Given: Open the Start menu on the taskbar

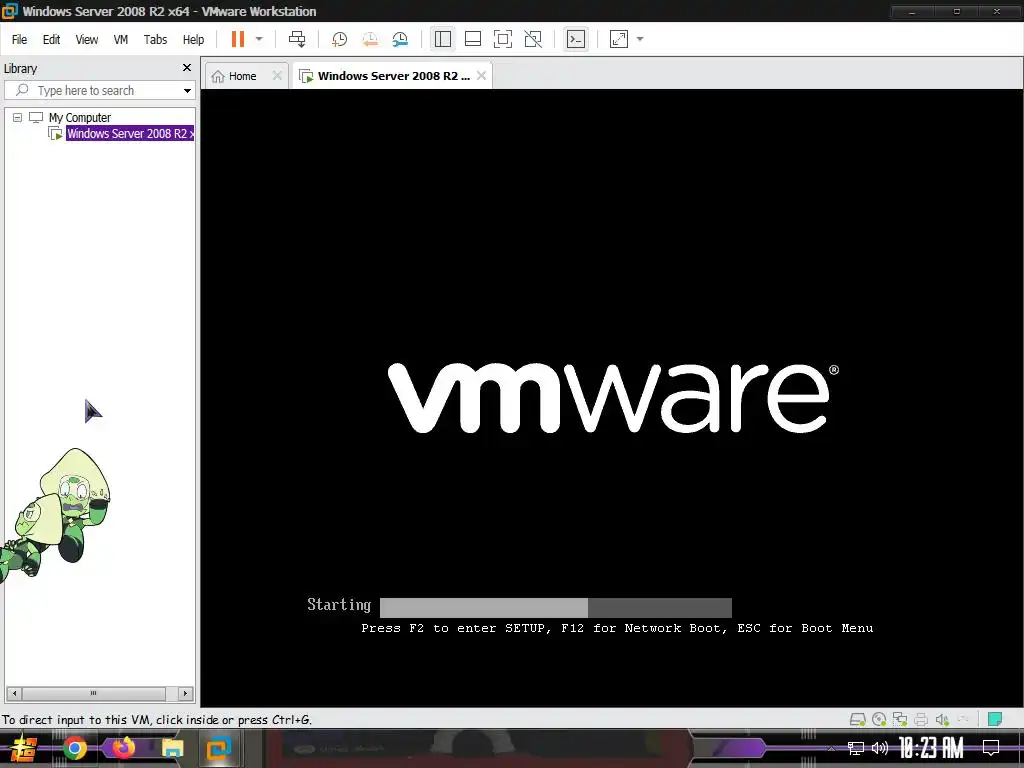Looking at the screenshot, I should click(24, 748).
